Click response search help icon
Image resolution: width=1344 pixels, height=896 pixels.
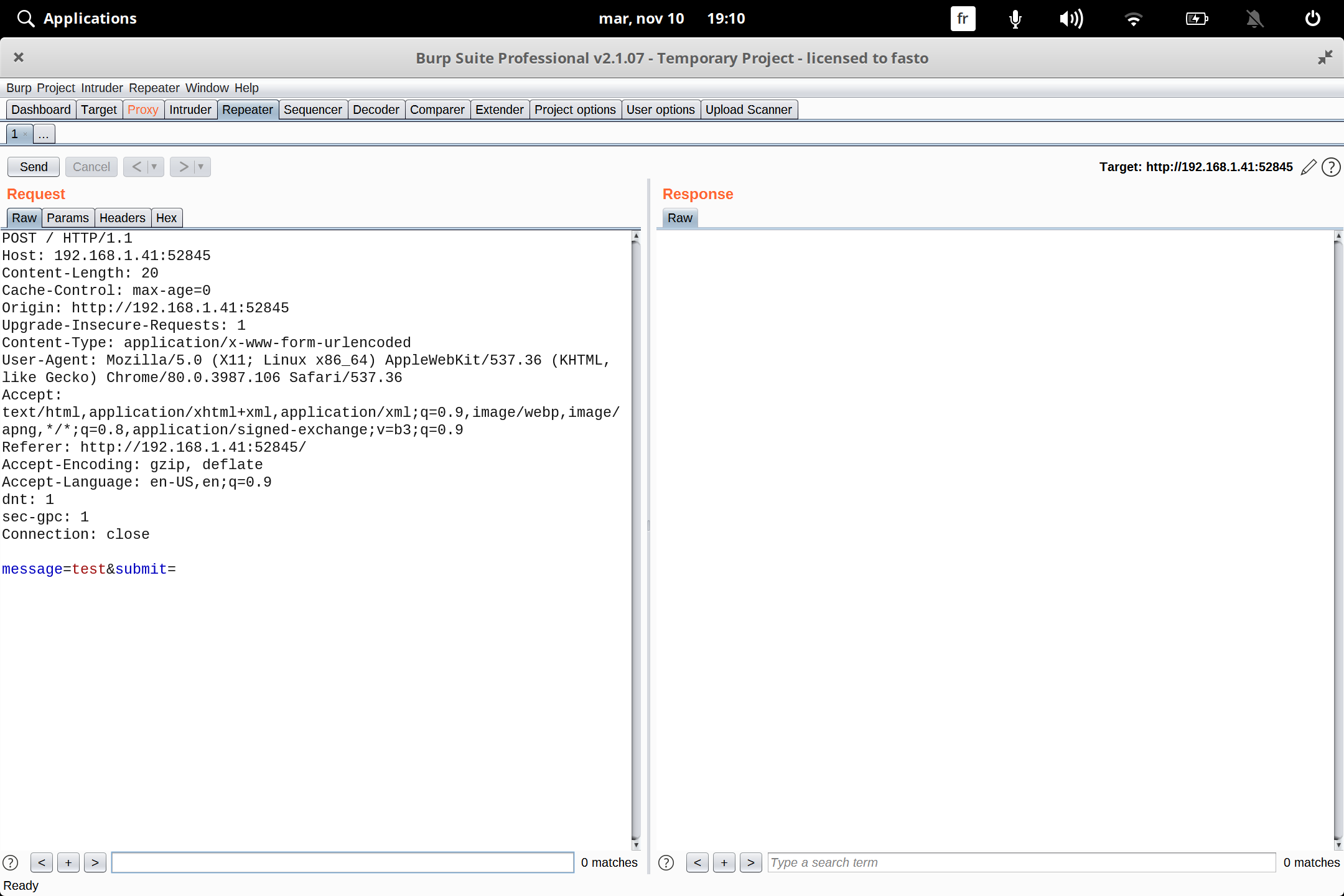tap(666, 862)
